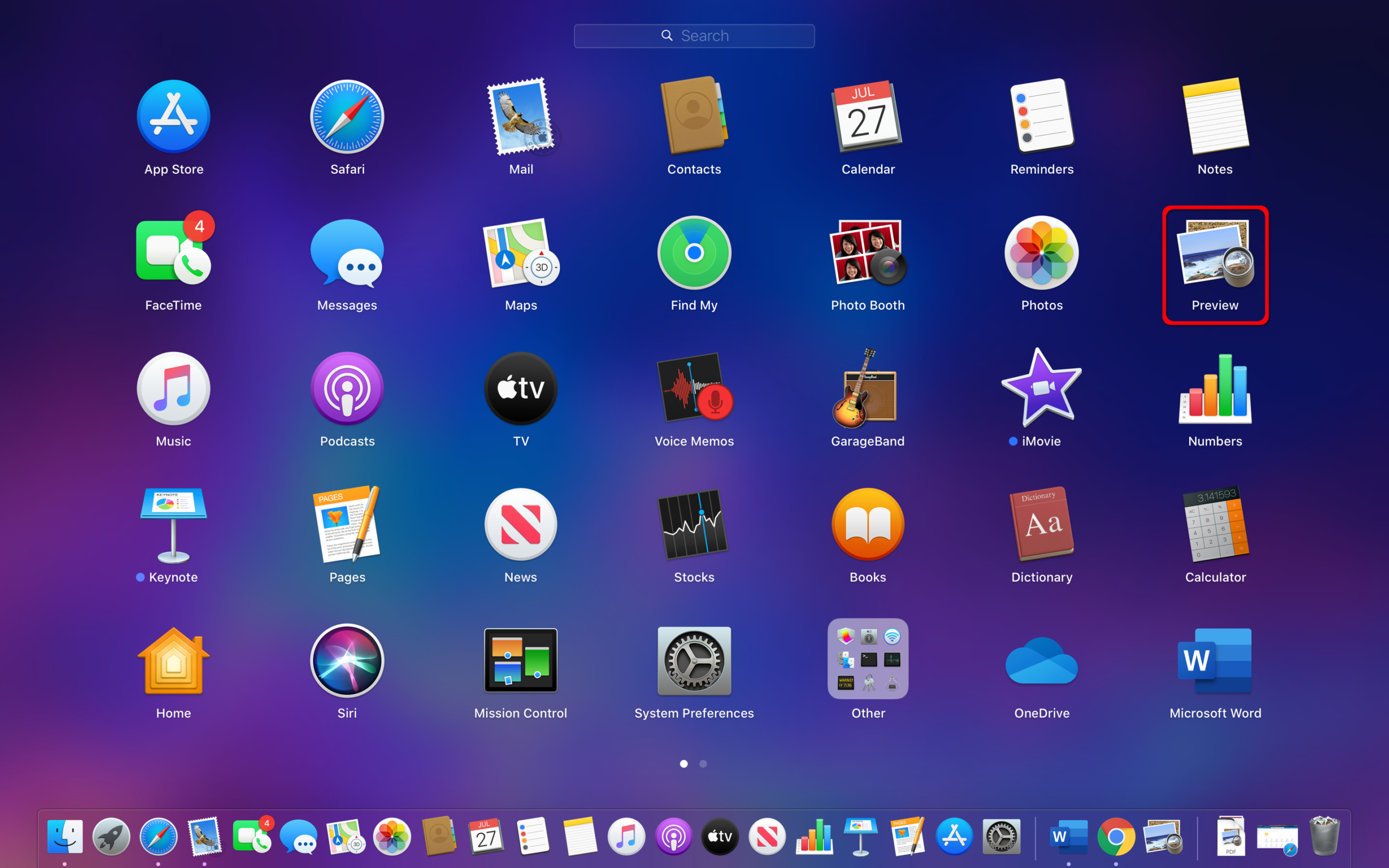Select the first page dot indicator
This screenshot has width=1389, height=868.
point(684,764)
